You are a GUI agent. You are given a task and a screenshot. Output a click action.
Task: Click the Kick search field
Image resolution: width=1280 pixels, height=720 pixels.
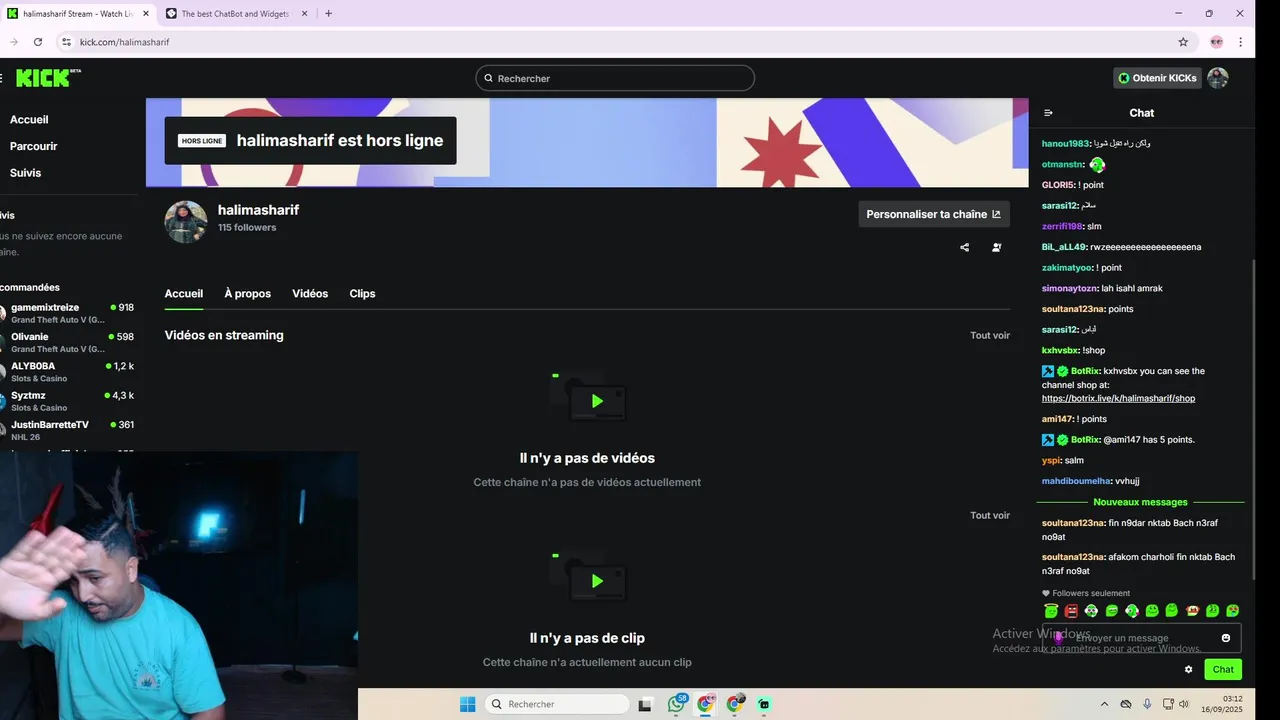[615, 78]
